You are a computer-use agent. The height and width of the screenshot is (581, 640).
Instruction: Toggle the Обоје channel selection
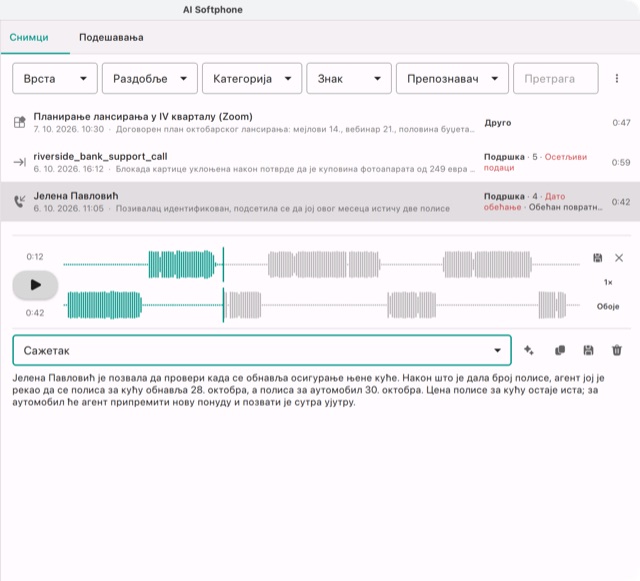(x=608, y=306)
